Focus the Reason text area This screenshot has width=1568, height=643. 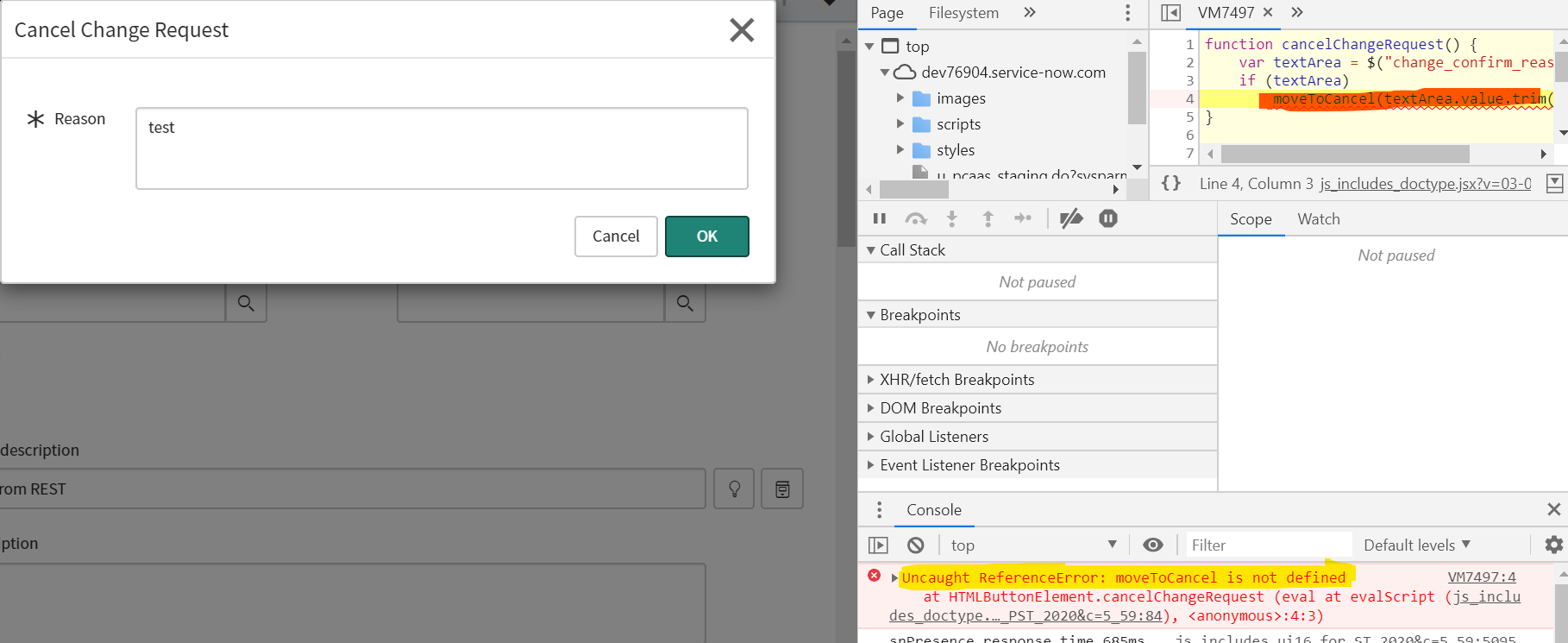click(x=442, y=148)
